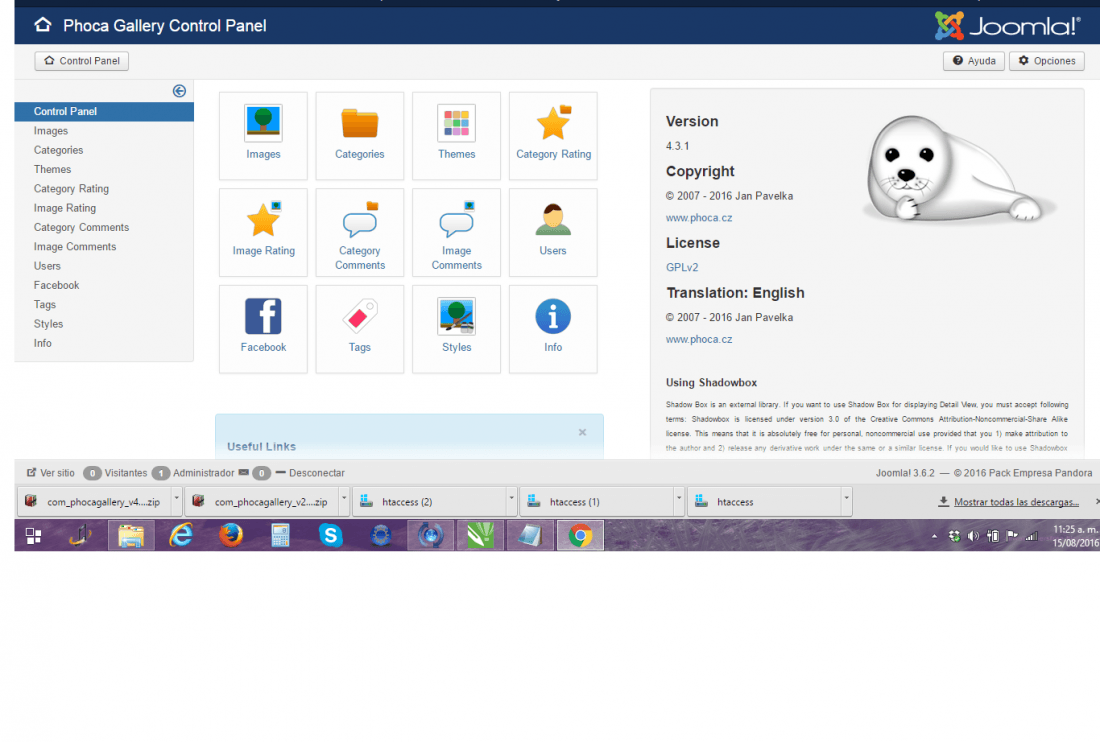This screenshot has height=742, width=1100.
Task: Open the Categories folder tile
Action: click(360, 135)
